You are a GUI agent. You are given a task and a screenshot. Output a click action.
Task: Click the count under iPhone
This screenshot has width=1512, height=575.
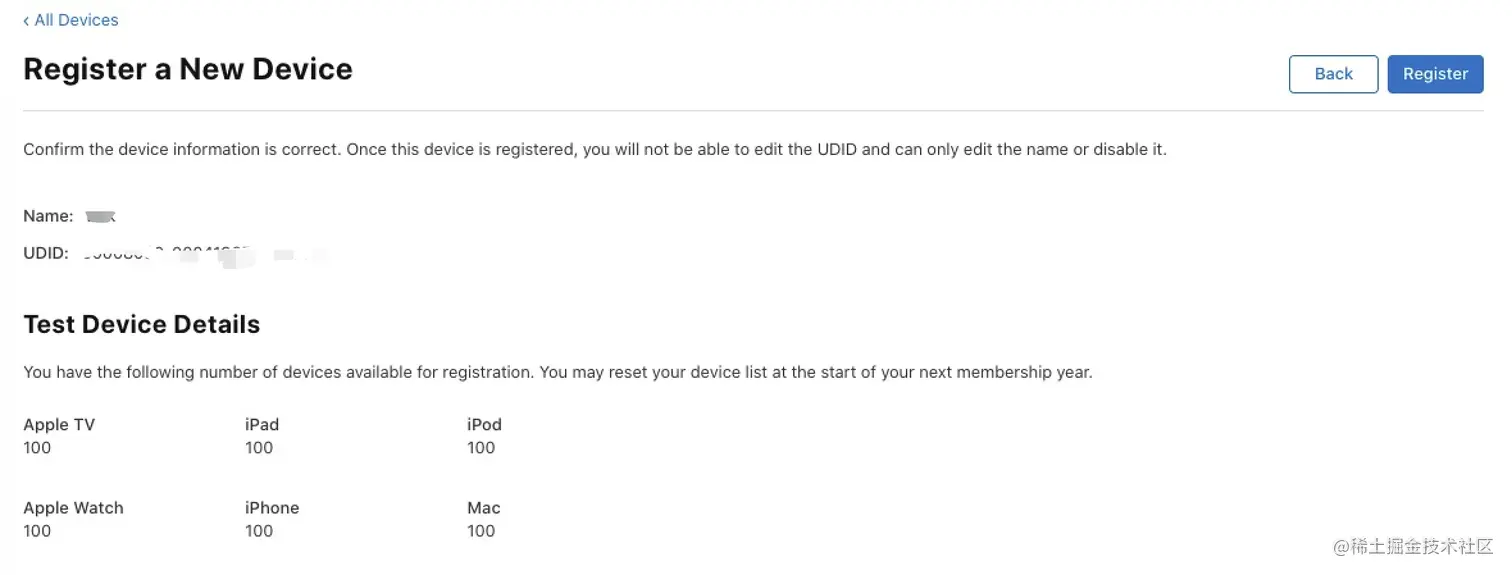click(259, 531)
